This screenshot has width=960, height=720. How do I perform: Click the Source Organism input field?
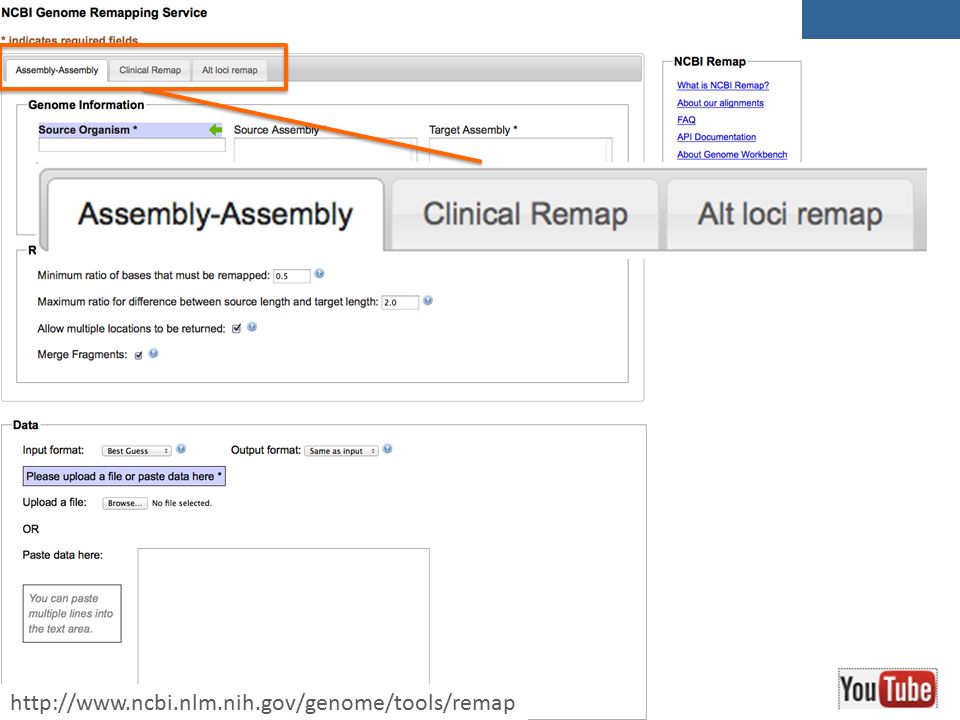(x=132, y=145)
